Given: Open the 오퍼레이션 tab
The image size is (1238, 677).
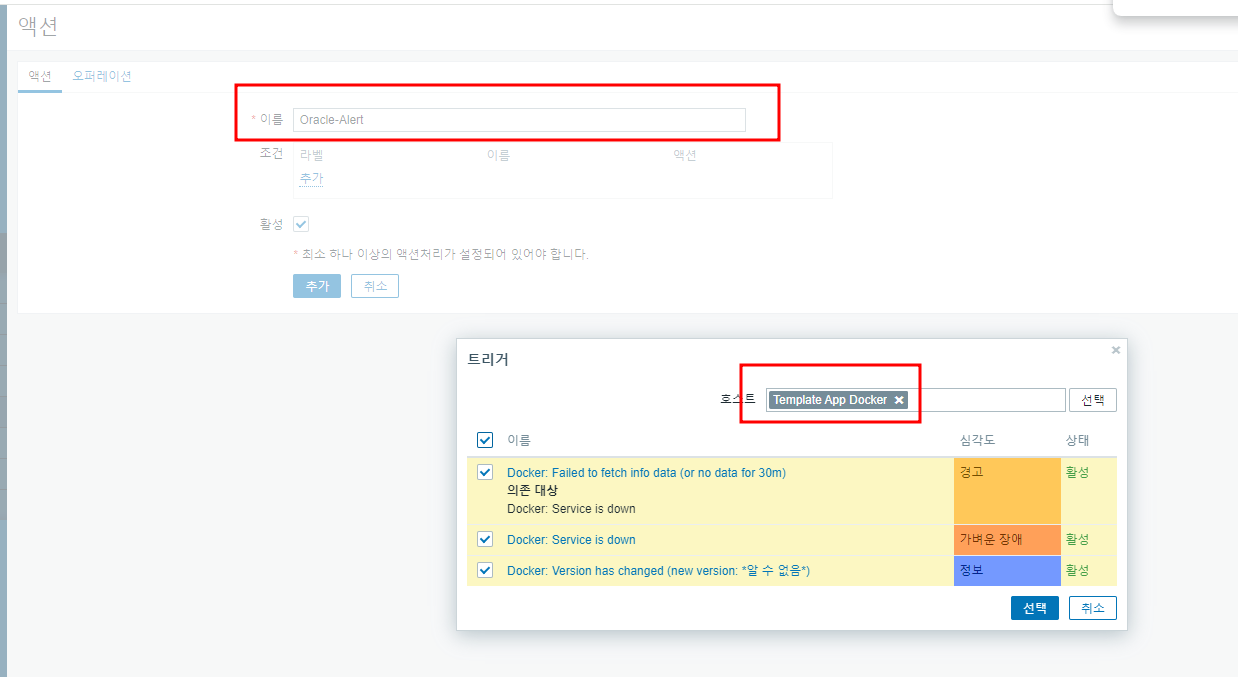Looking at the screenshot, I should [102, 76].
